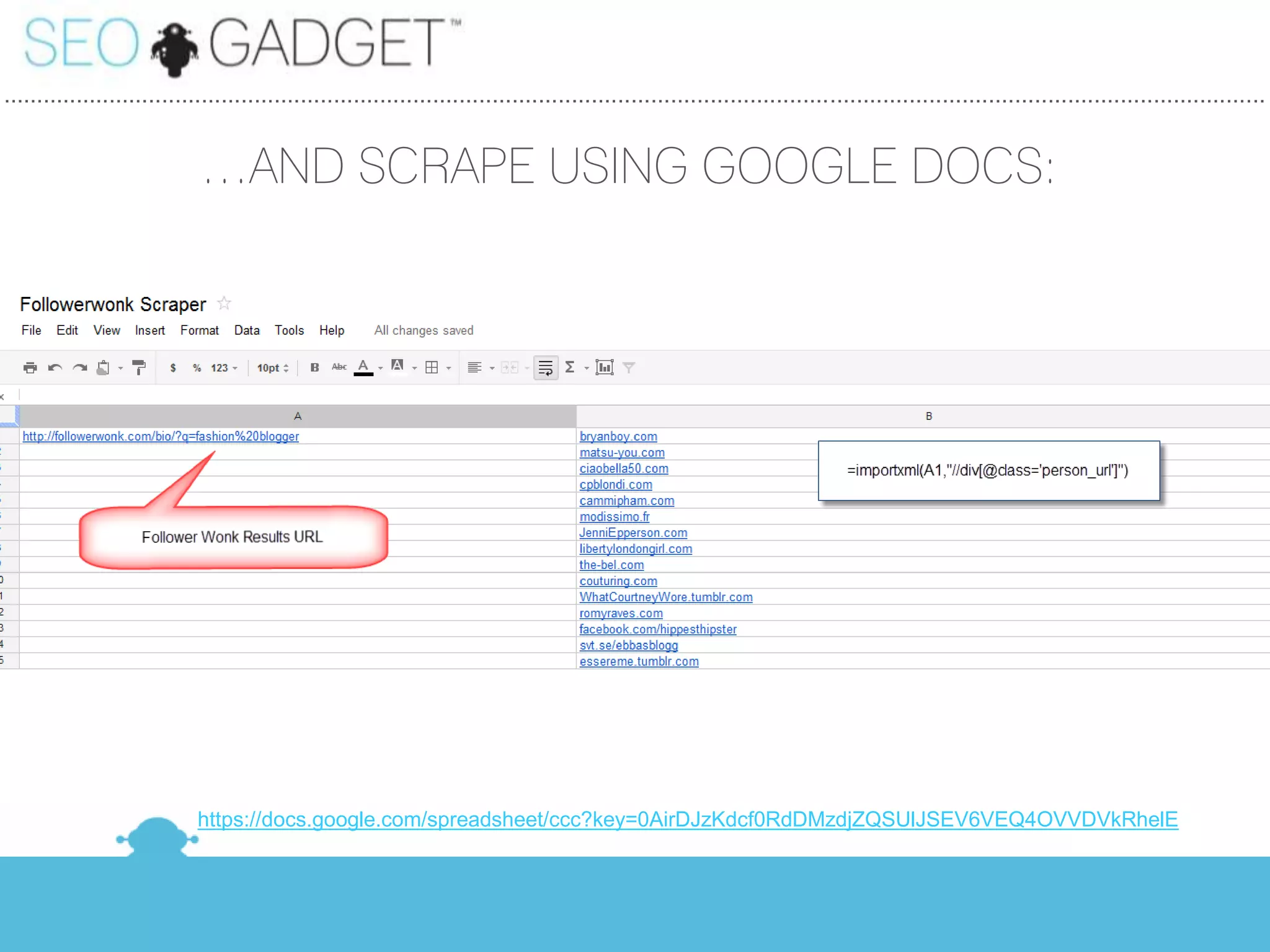Open the docs.google.com spreadsheet link
Image resolution: width=1270 pixels, height=952 pixels.
coord(688,819)
